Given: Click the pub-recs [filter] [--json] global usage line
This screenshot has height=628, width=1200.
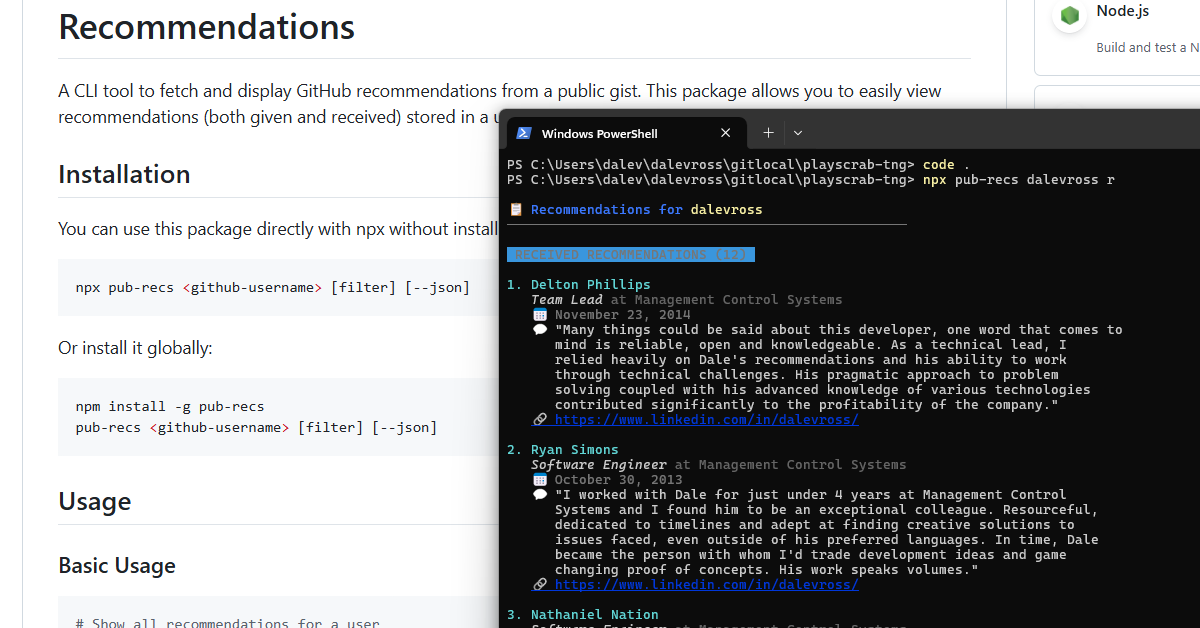Looking at the screenshot, I should click(256, 428).
